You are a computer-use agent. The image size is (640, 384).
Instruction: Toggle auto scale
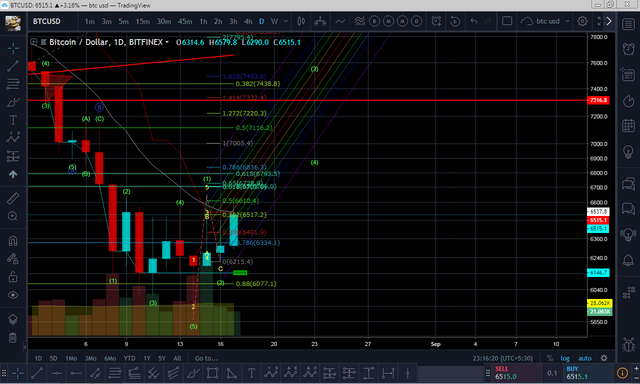[584, 358]
